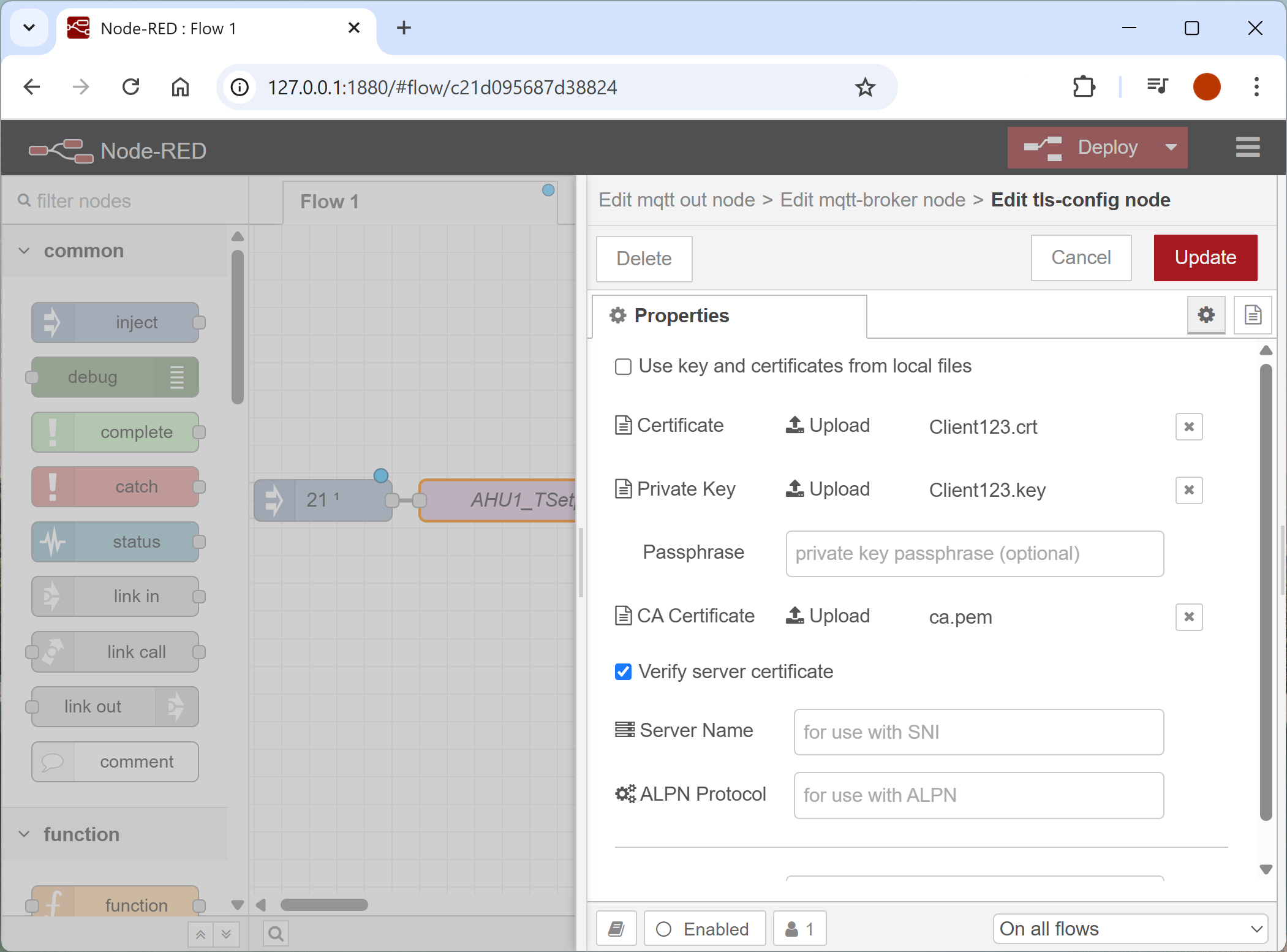Clear the ca.pem CA certificate
This screenshot has width=1287, height=952.
click(x=1188, y=617)
